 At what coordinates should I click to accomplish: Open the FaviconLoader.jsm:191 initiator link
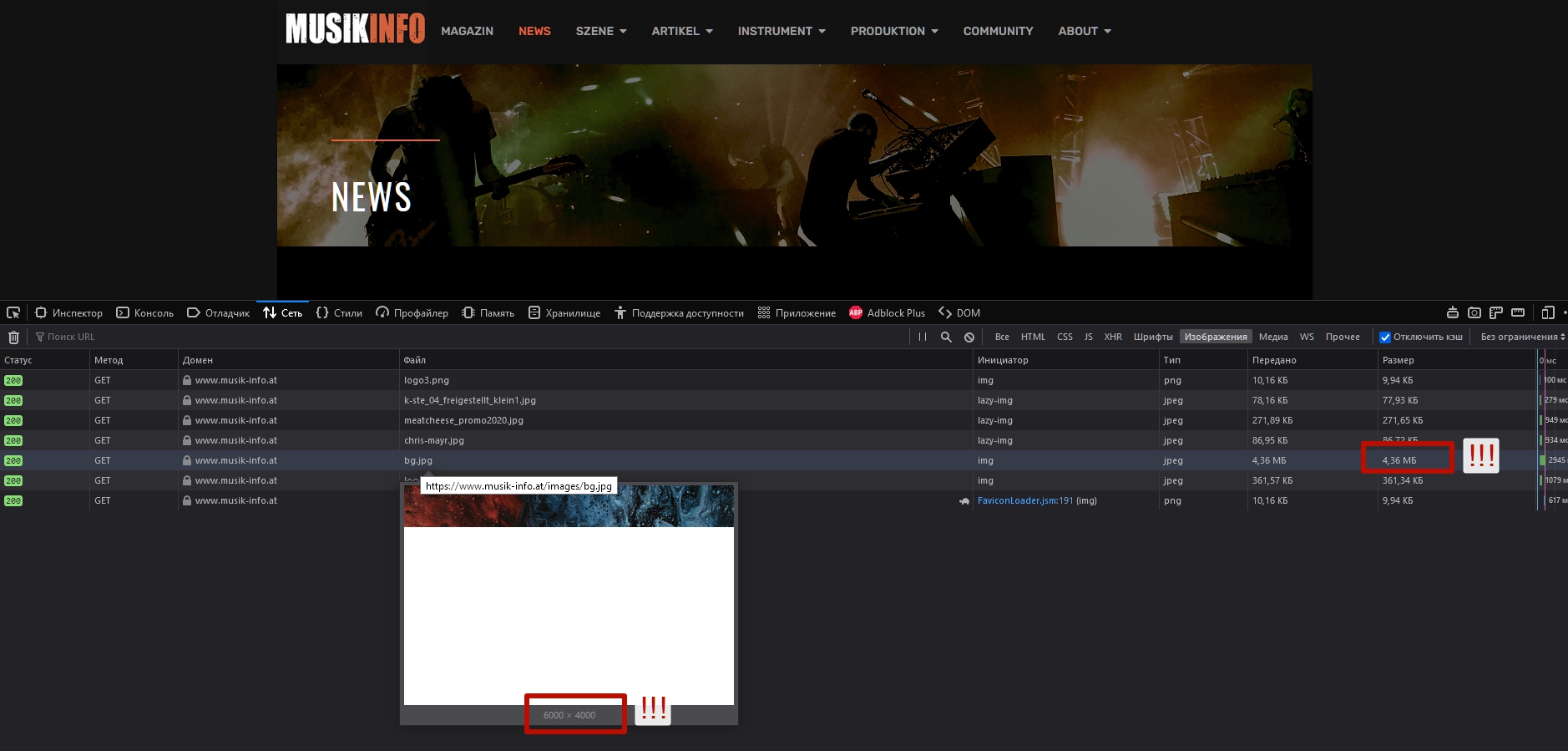tap(1024, 500)
